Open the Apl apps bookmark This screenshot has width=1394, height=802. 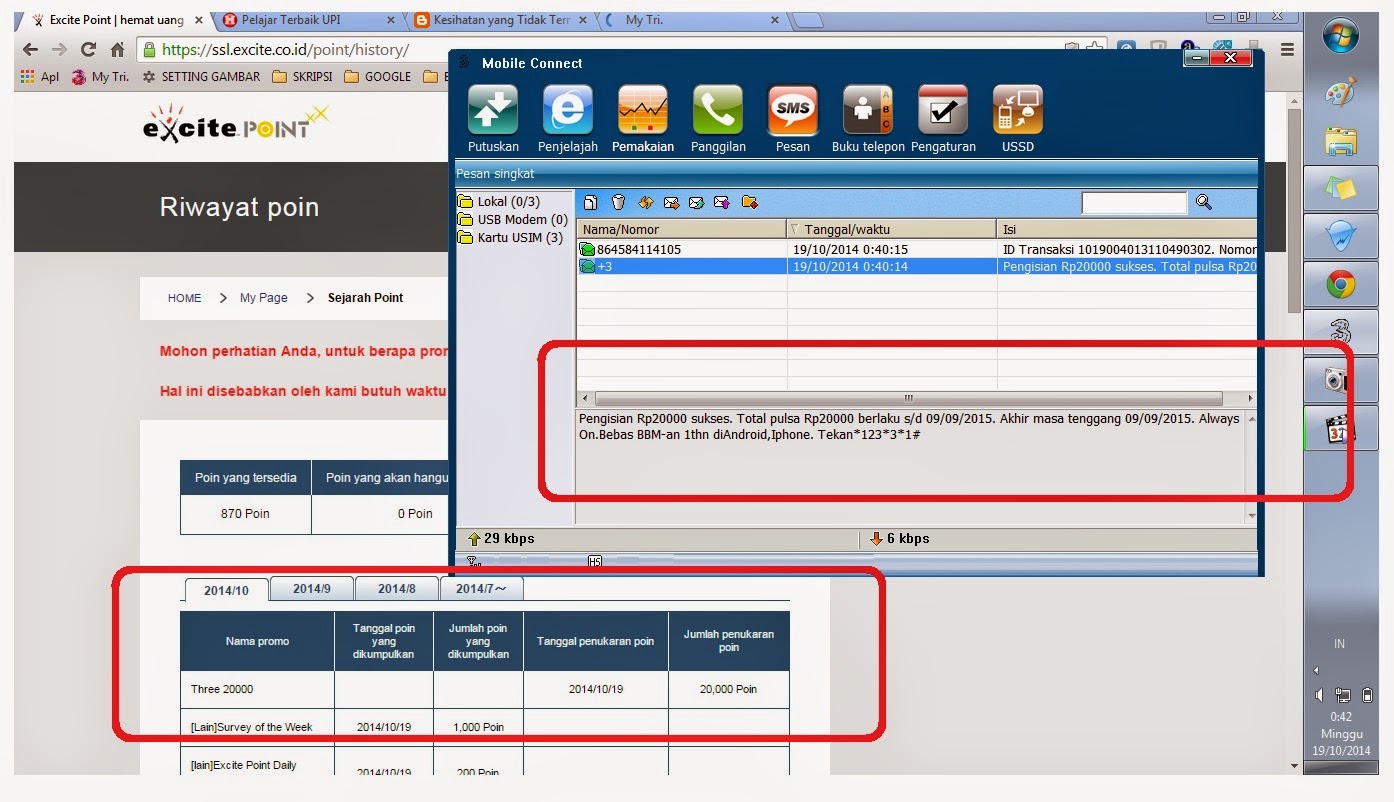[x=40, y=76]
